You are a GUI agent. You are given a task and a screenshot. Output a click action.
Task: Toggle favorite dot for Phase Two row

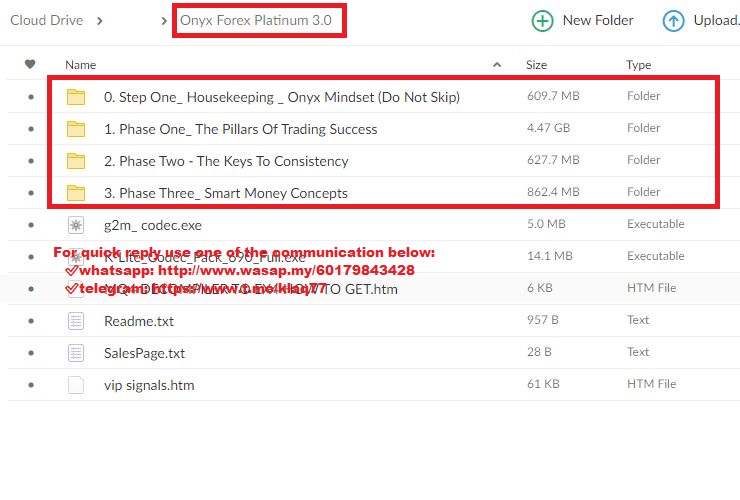[x=31, y=161]
